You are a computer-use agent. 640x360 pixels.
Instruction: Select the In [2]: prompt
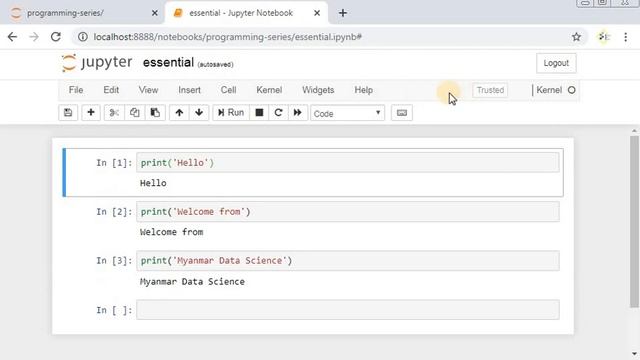[x=114, y=212]
